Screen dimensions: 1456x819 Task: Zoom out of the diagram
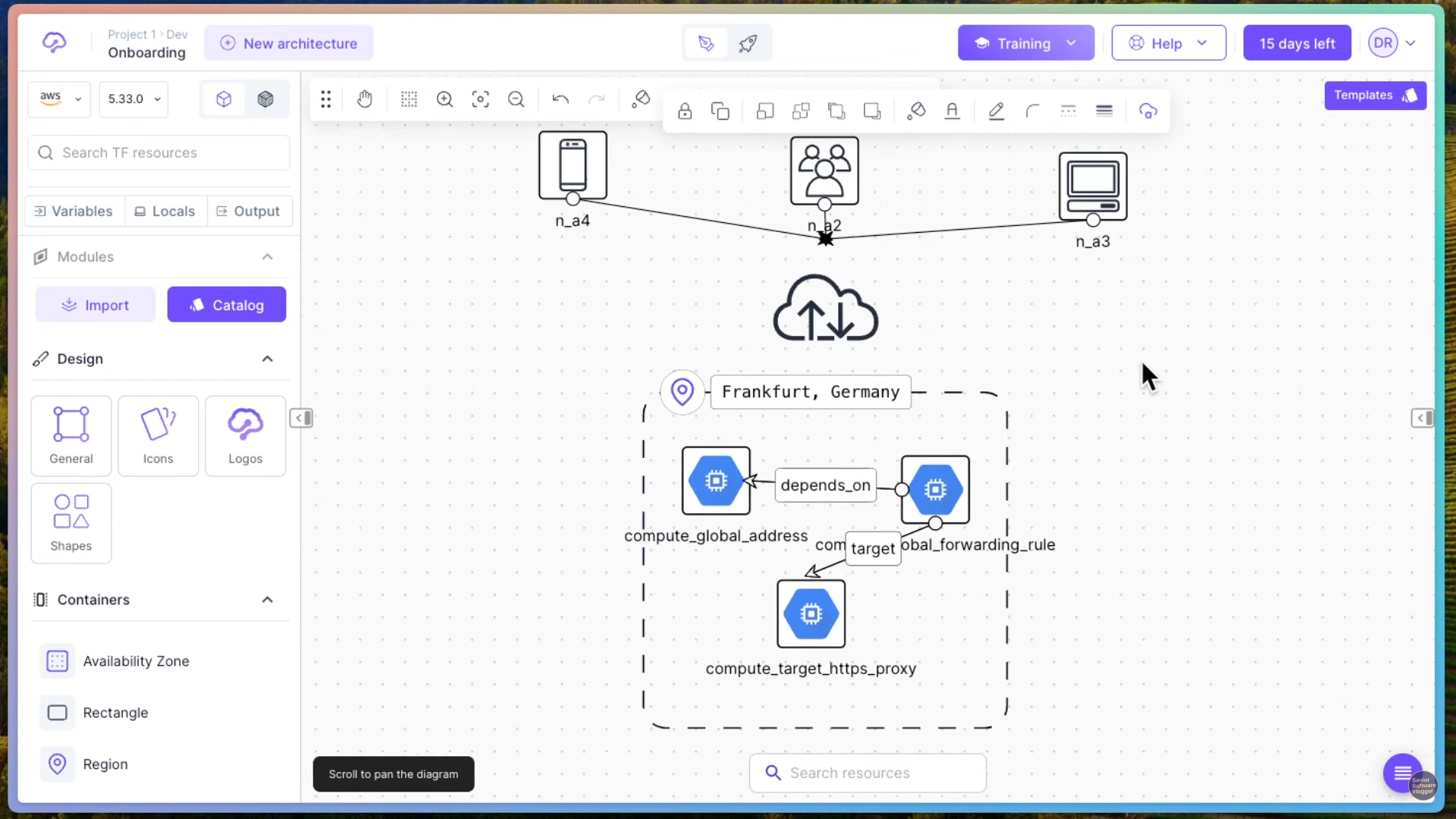516,99
